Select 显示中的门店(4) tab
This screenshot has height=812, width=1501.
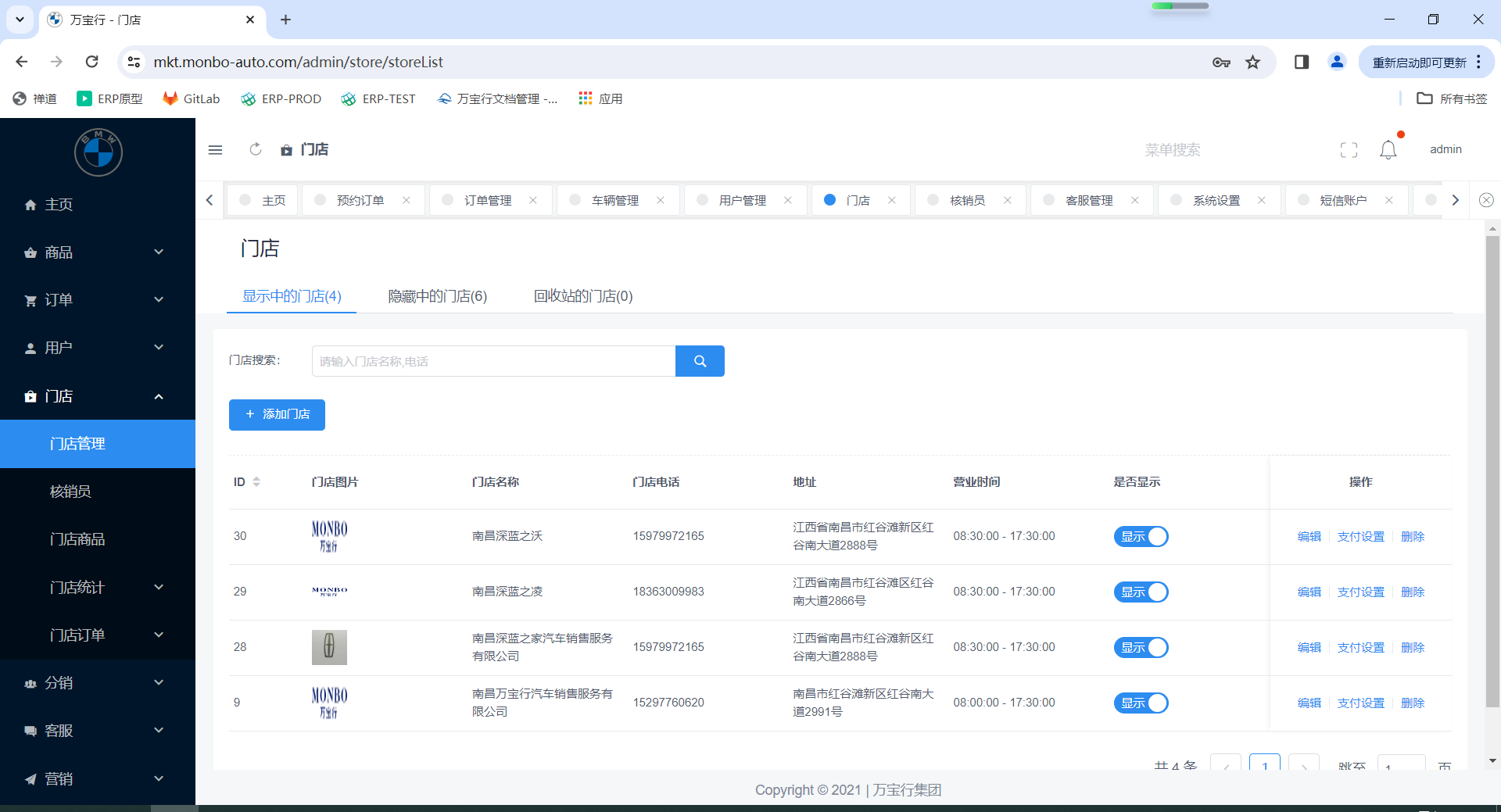(292, 296)
